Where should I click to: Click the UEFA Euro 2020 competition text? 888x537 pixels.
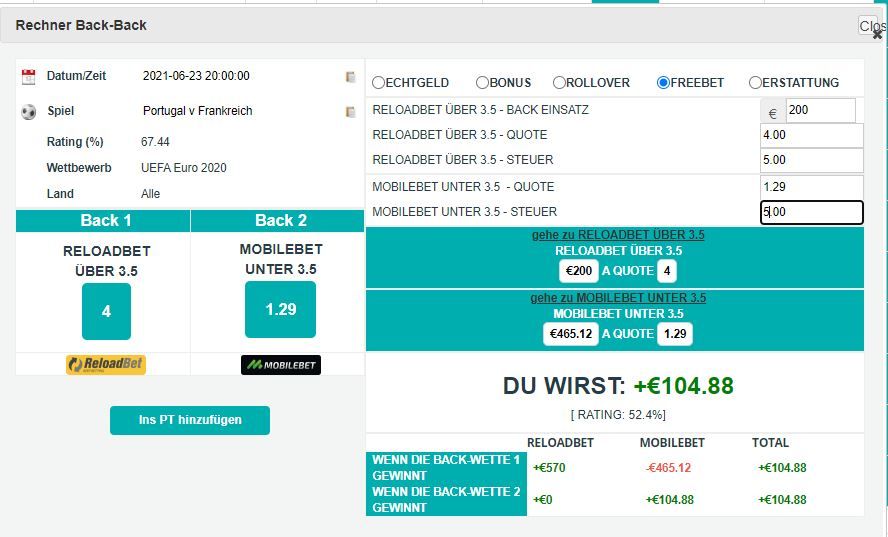coord(183,168)
